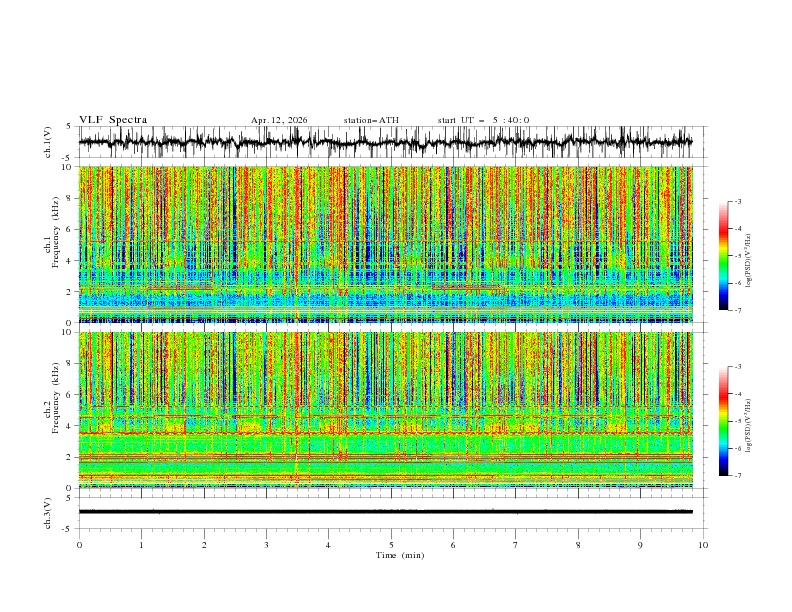The height and width of the screenshot is (612, 792).
Task: Click the 'start UT = 5 :40: 0' text
Action: coord(483,120)
